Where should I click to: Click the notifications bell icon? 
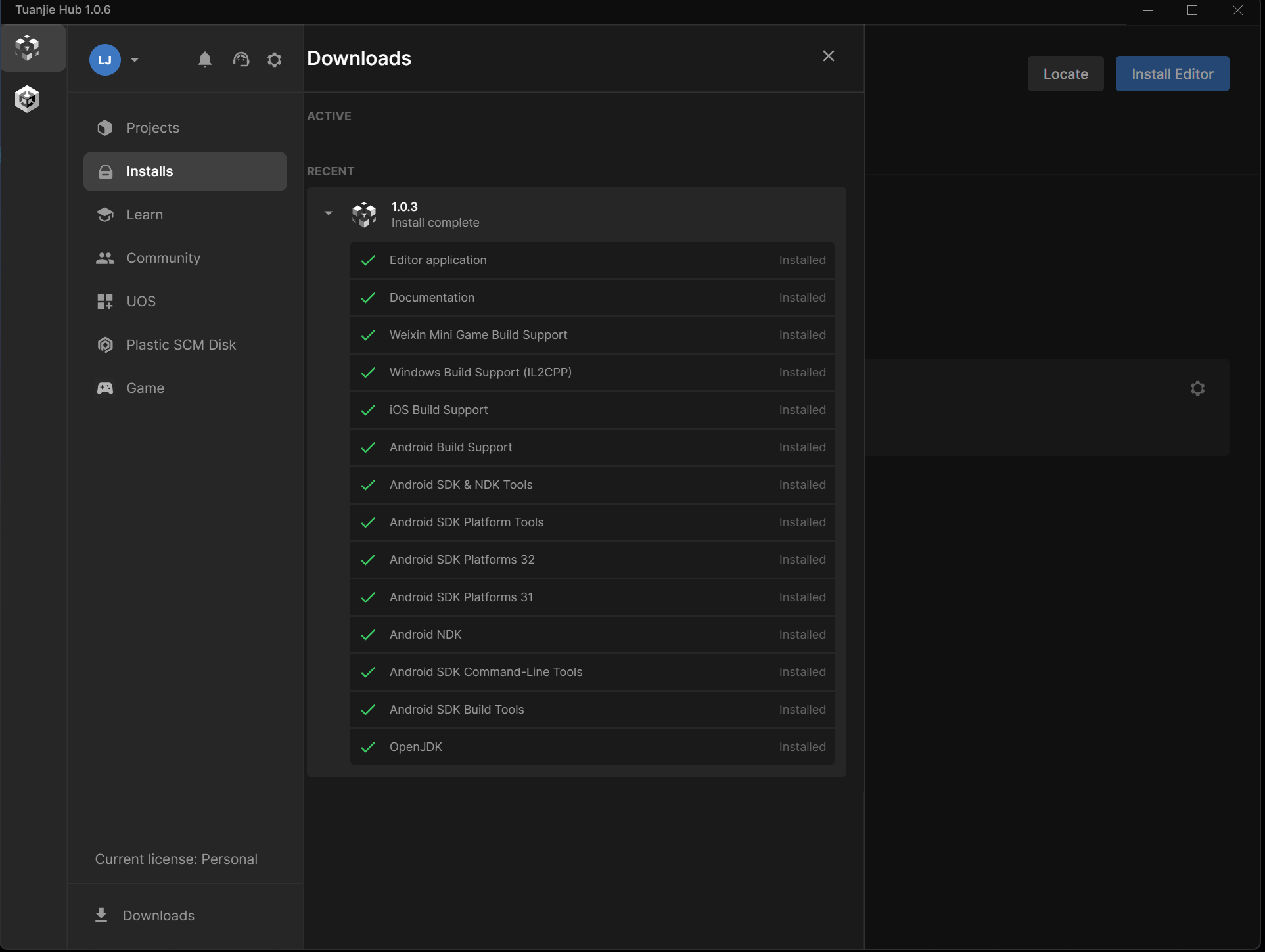click(205, 60)
